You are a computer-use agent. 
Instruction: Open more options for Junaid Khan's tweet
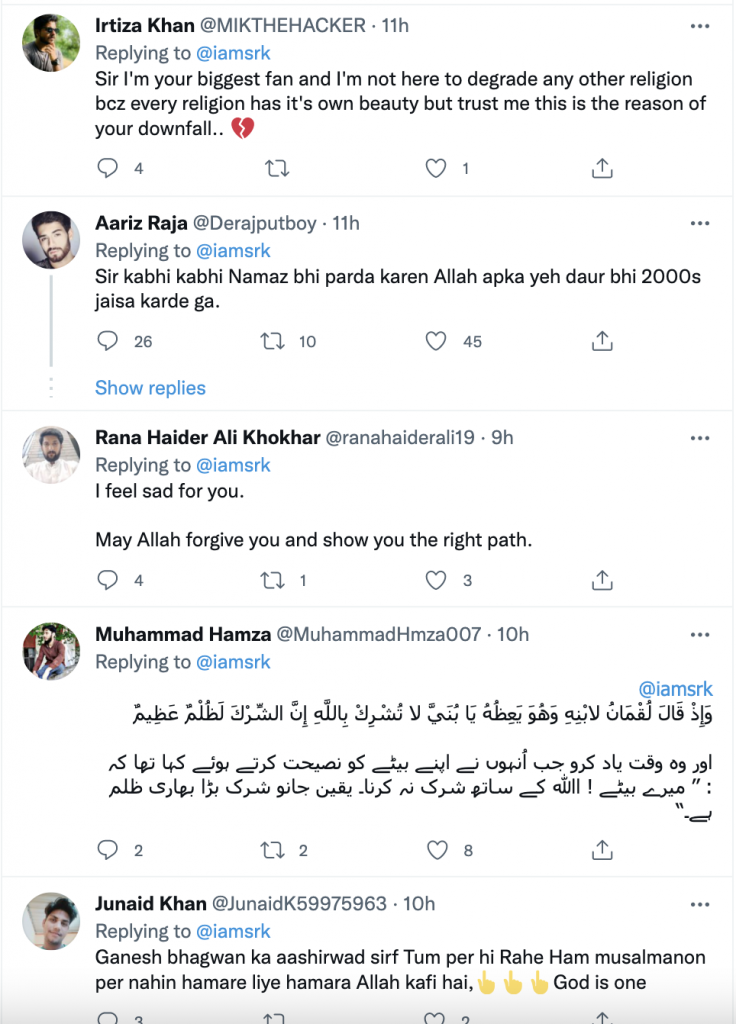[700, 904]
